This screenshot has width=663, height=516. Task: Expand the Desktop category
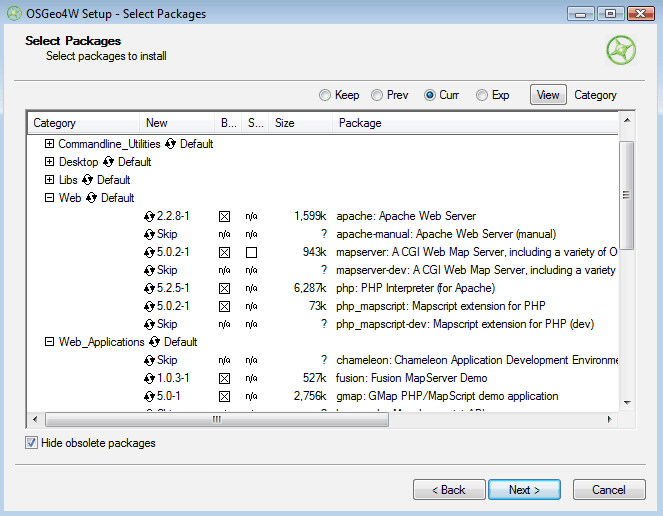[49, 162]
